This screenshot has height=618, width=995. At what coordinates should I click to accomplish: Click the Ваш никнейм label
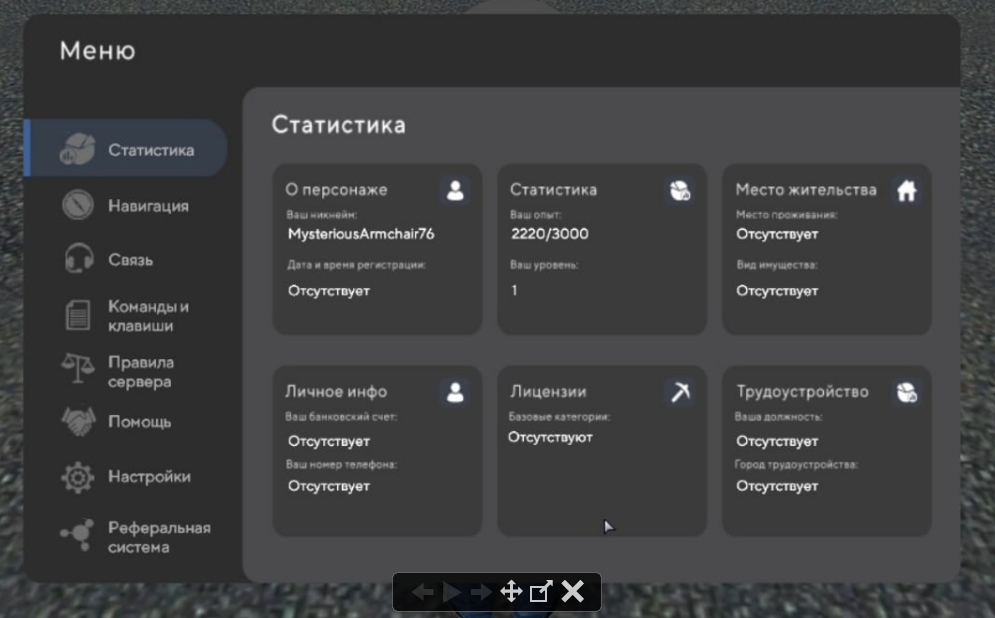point(322,214)
